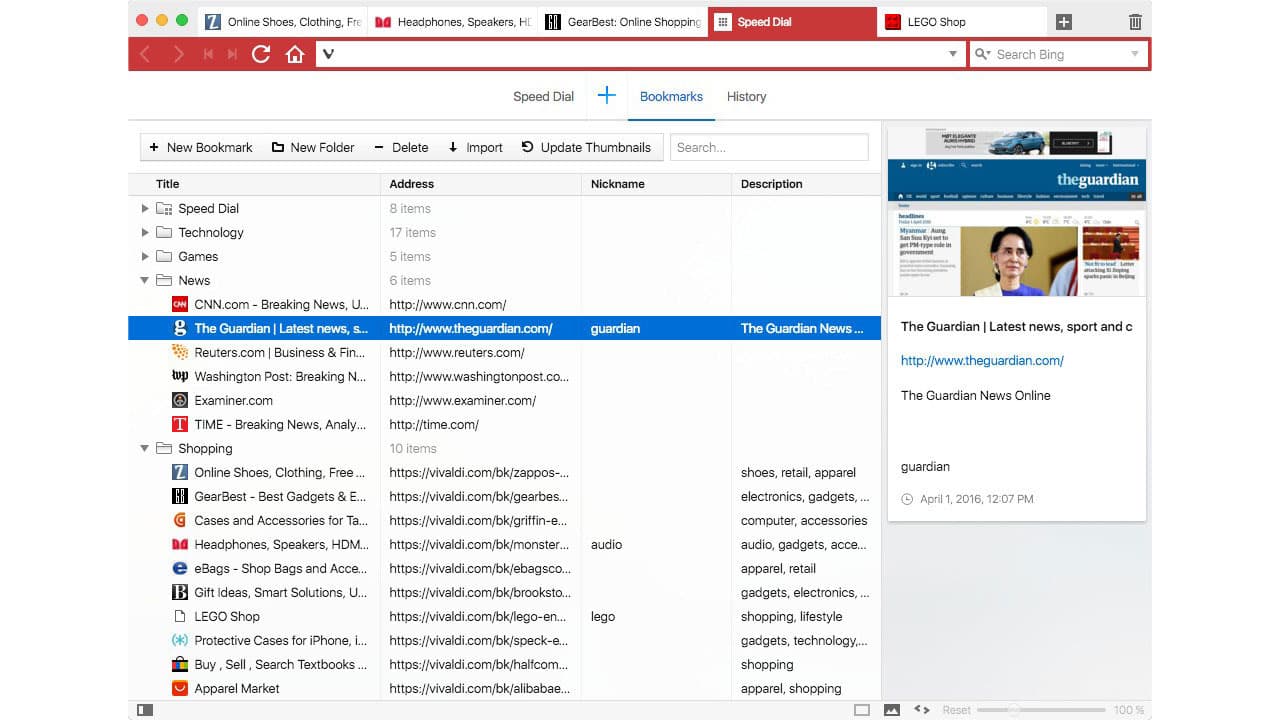Click the bookmarks Search field
1280x720 pixels.
click(x=768, y=147)
